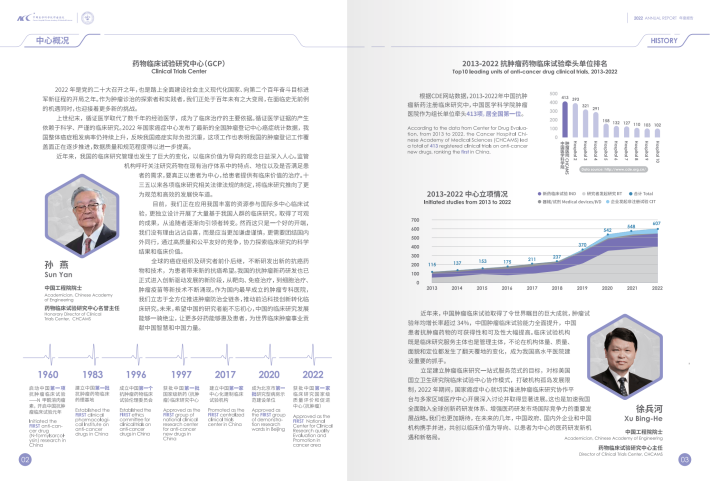Click the line chart data label 175
This screenshot has height=481, width=710.
tap(507, 262)
